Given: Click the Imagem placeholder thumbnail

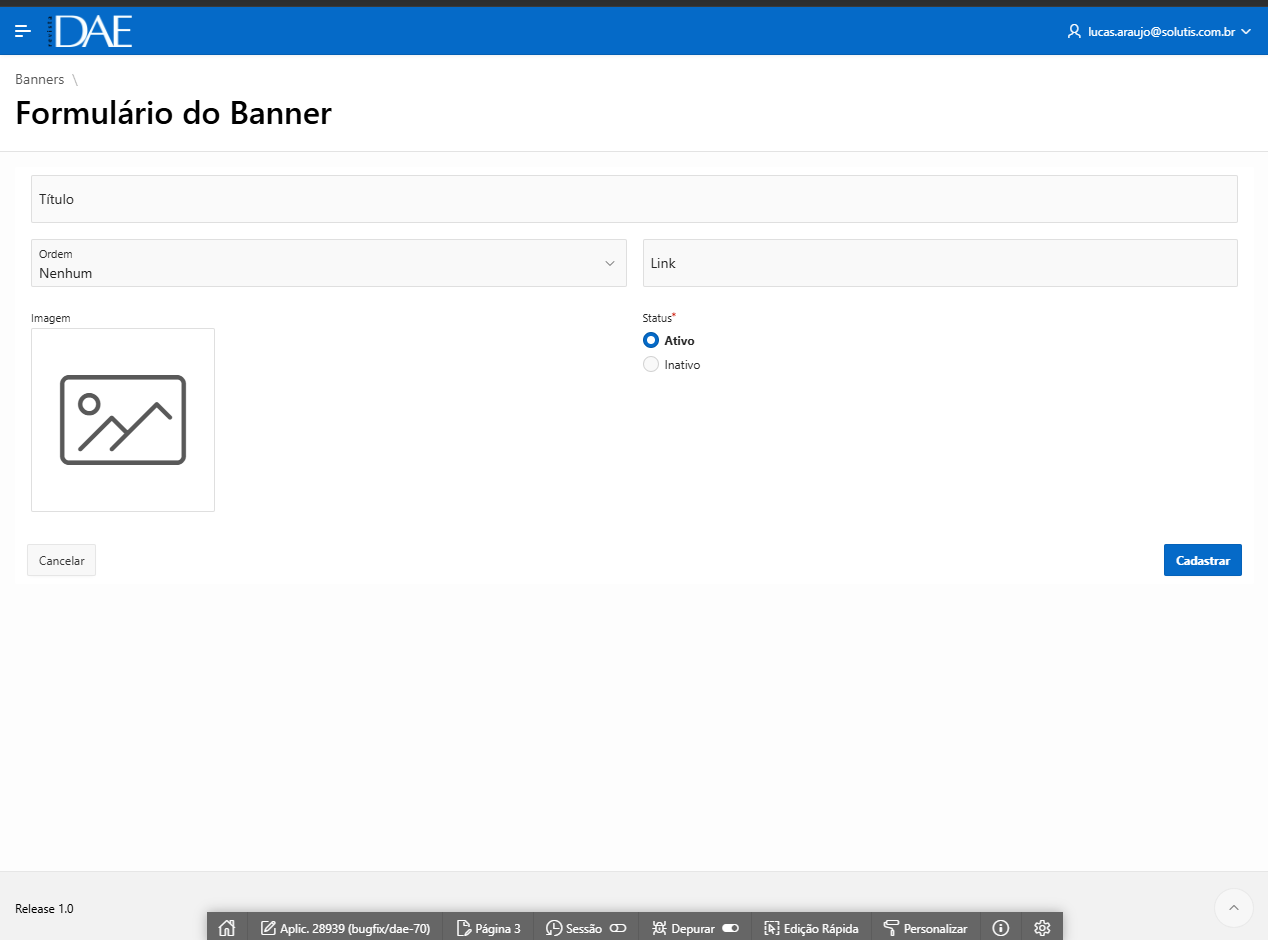Looking at the screenshot, I should 123,419.
